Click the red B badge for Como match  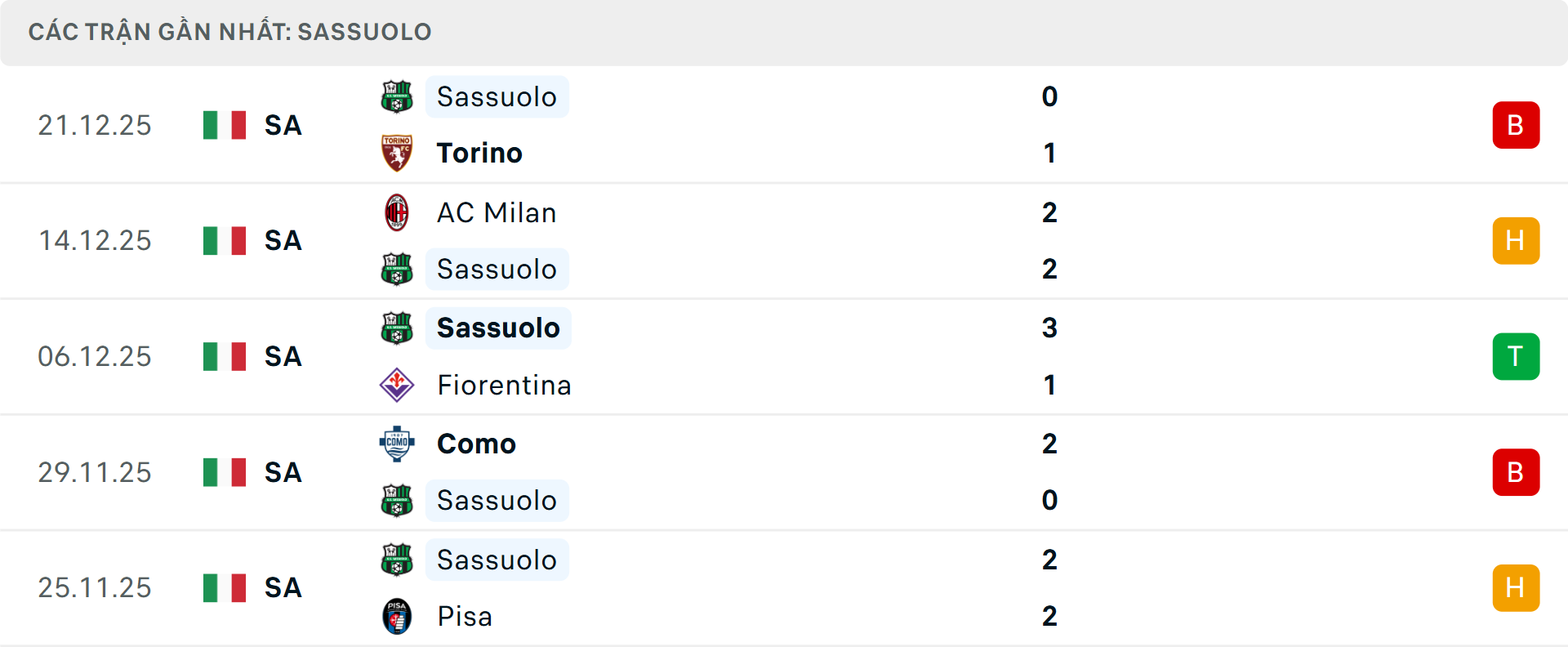click(x=1516, y=472)
